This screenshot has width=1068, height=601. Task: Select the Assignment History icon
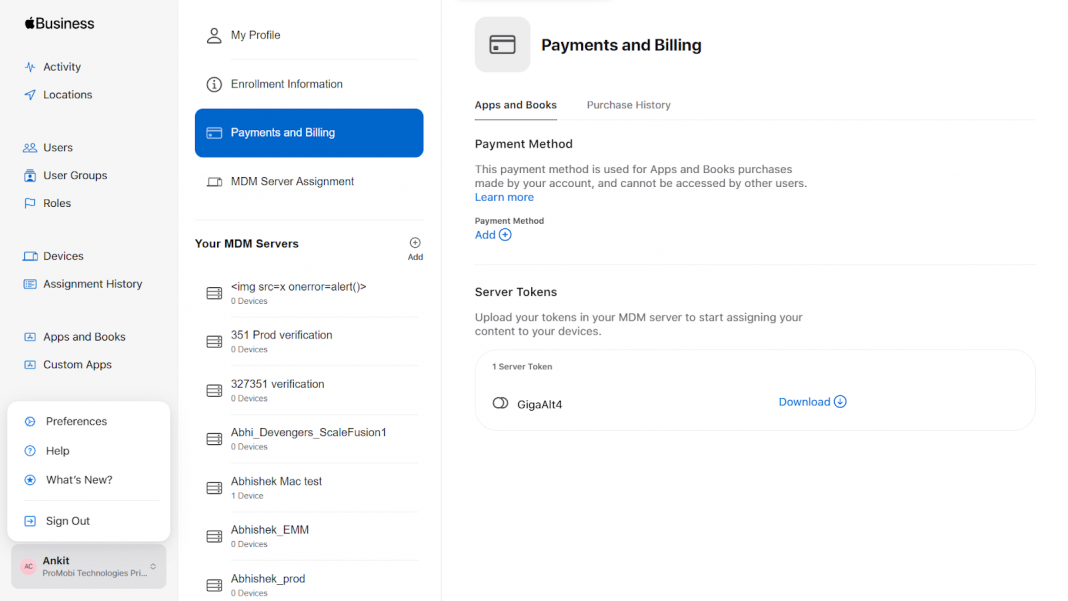click(29, 284)
